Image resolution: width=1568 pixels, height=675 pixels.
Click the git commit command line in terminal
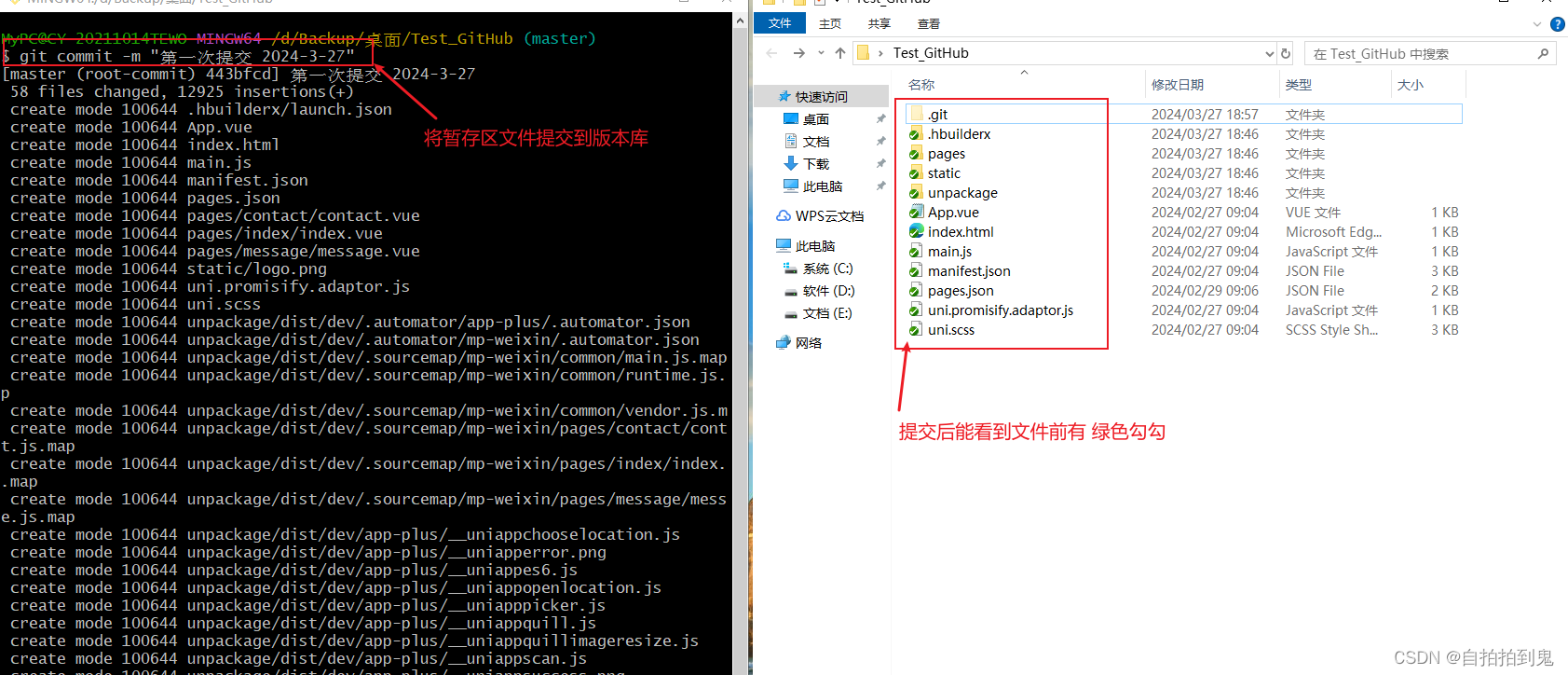pyautogui.click(x=179, y=56)
